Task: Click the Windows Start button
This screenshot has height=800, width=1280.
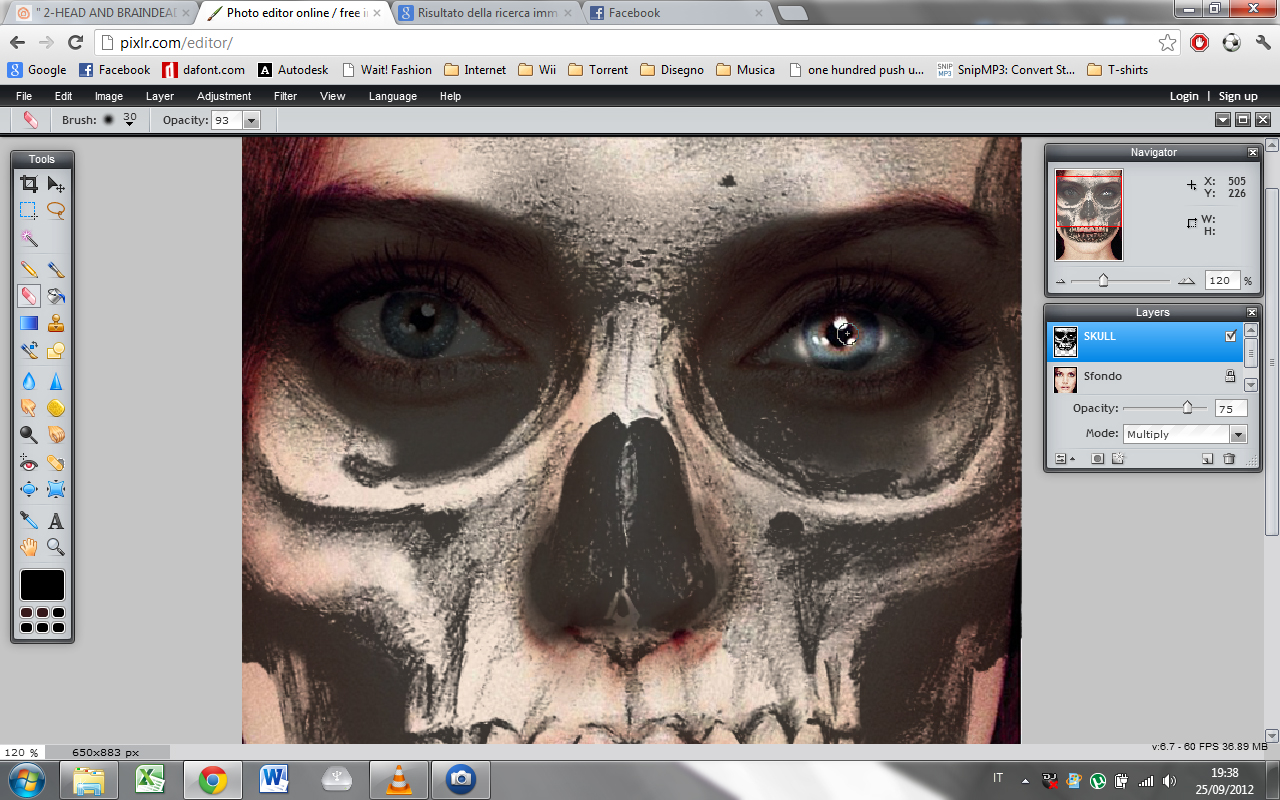Action: click(27, 779)
